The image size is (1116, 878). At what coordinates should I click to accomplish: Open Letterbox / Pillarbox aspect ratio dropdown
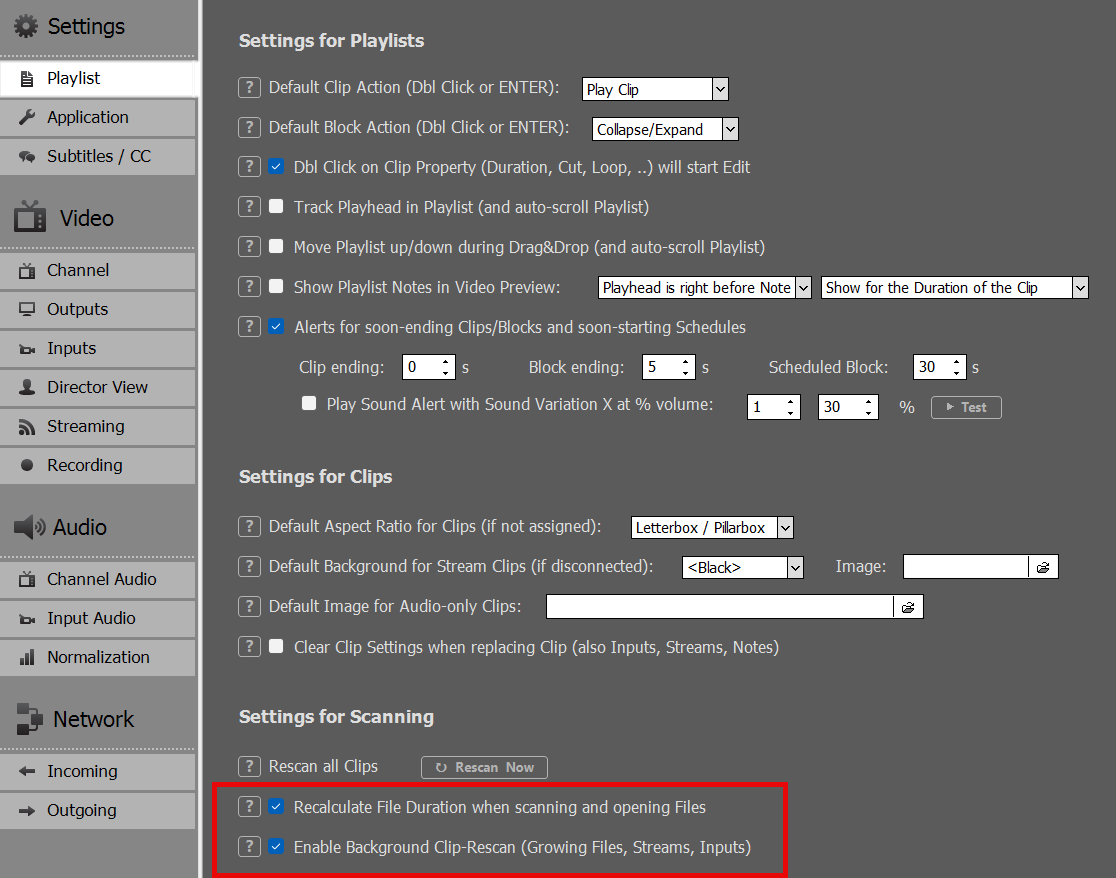tap(785, 527)
